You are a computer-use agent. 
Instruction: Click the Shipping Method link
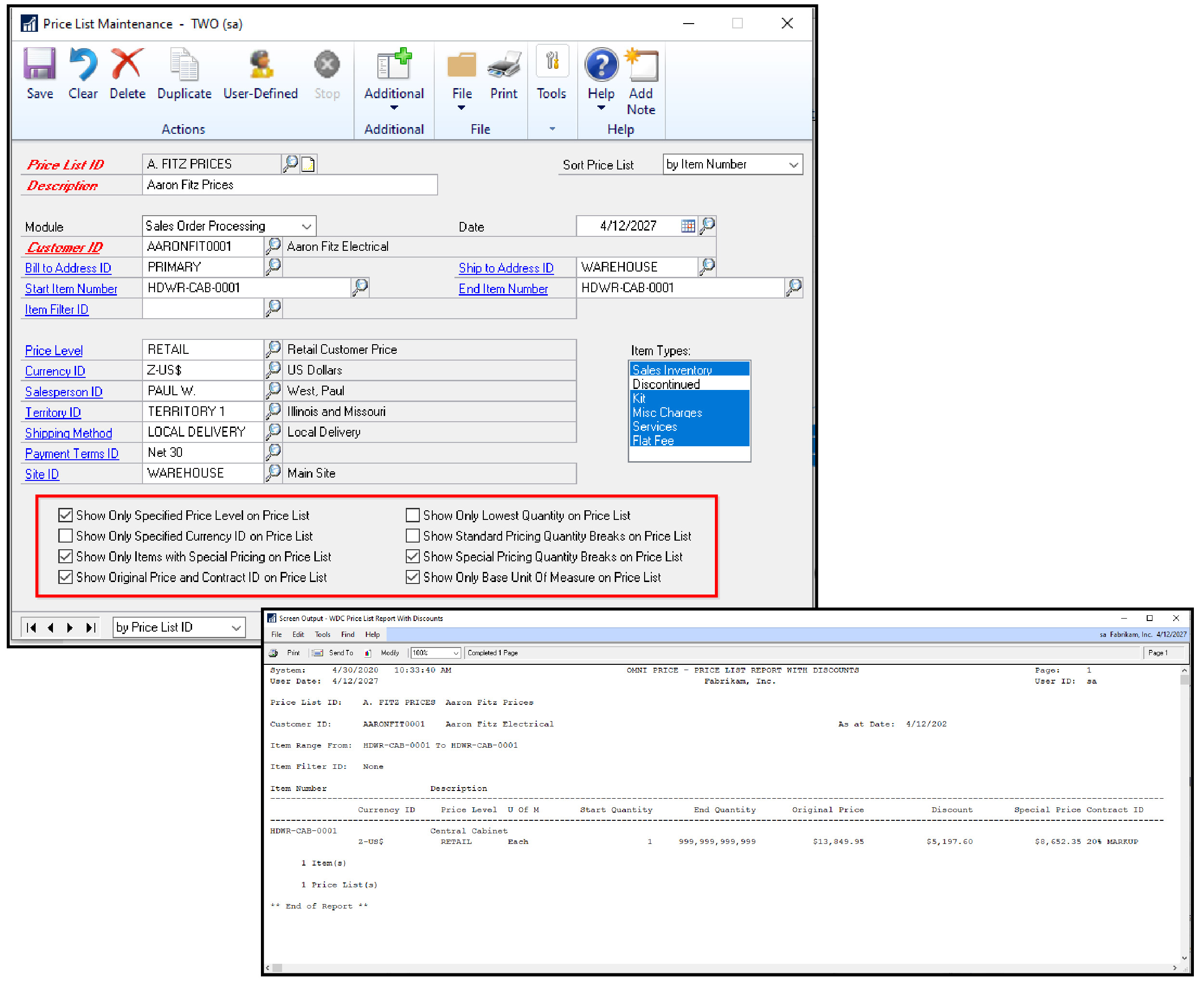(x=68, y=432)
